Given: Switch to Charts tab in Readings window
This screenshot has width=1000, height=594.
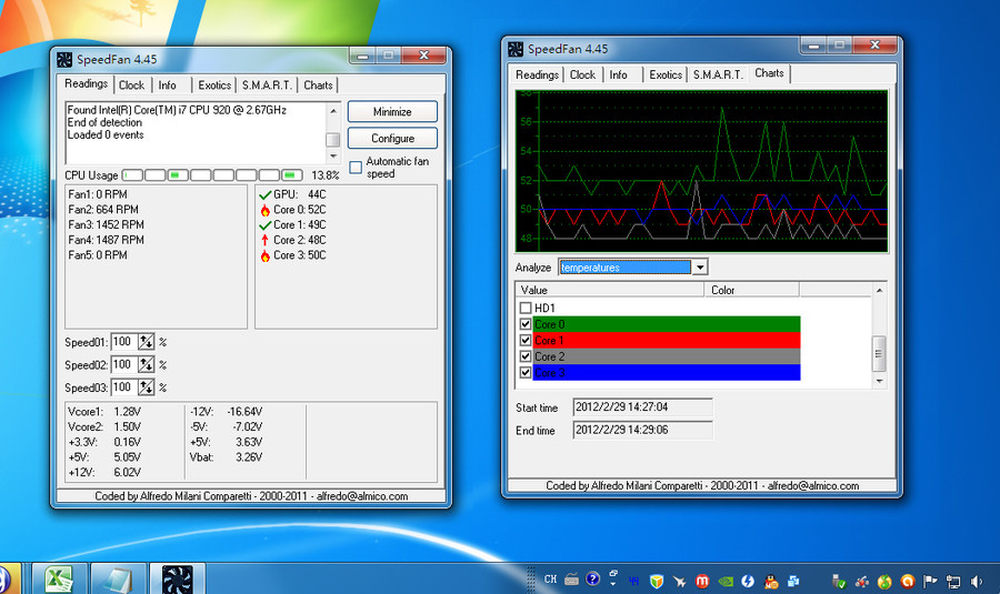Looking at the screenshot, I should (x=318, y=85).
